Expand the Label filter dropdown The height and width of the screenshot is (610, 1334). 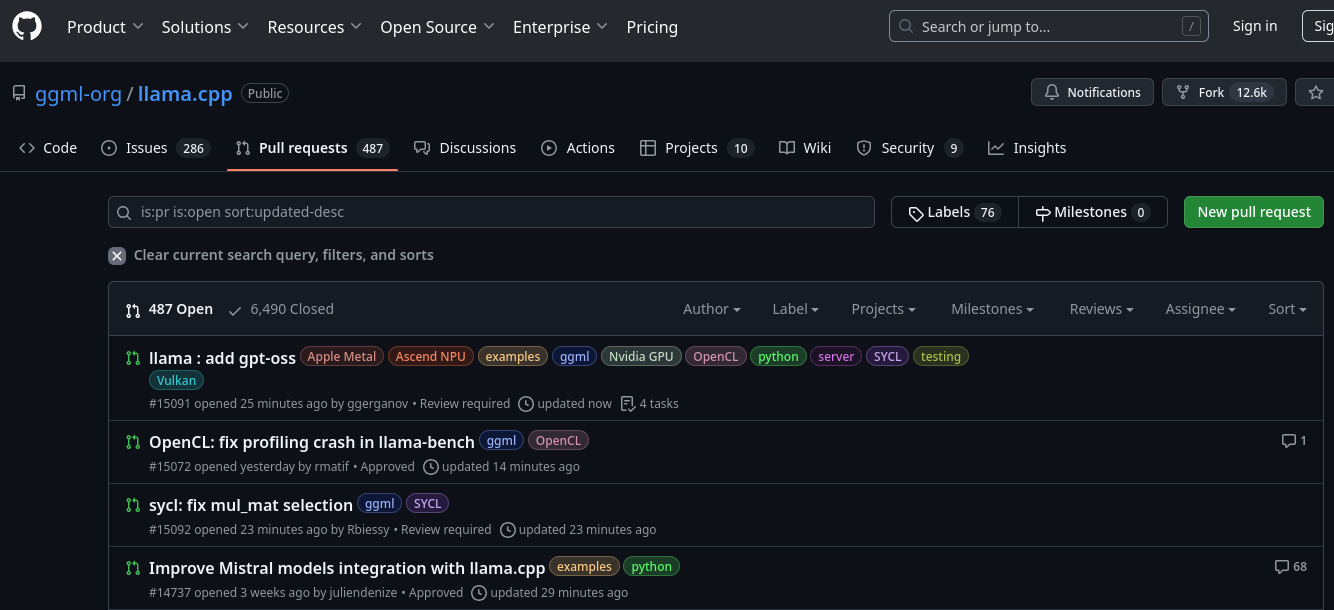click(x=796, y=309)
